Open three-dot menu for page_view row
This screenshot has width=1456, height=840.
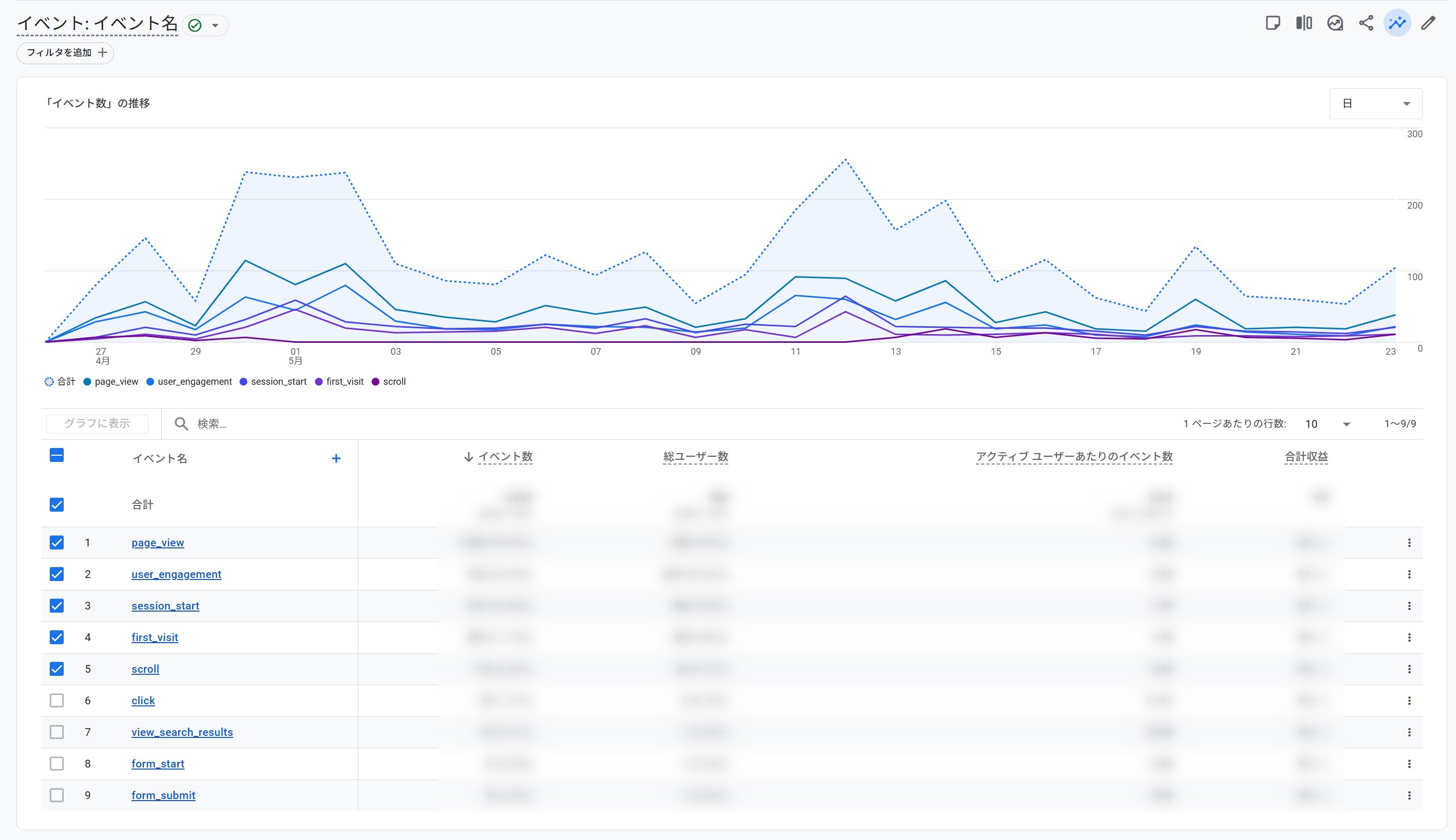1409,542
